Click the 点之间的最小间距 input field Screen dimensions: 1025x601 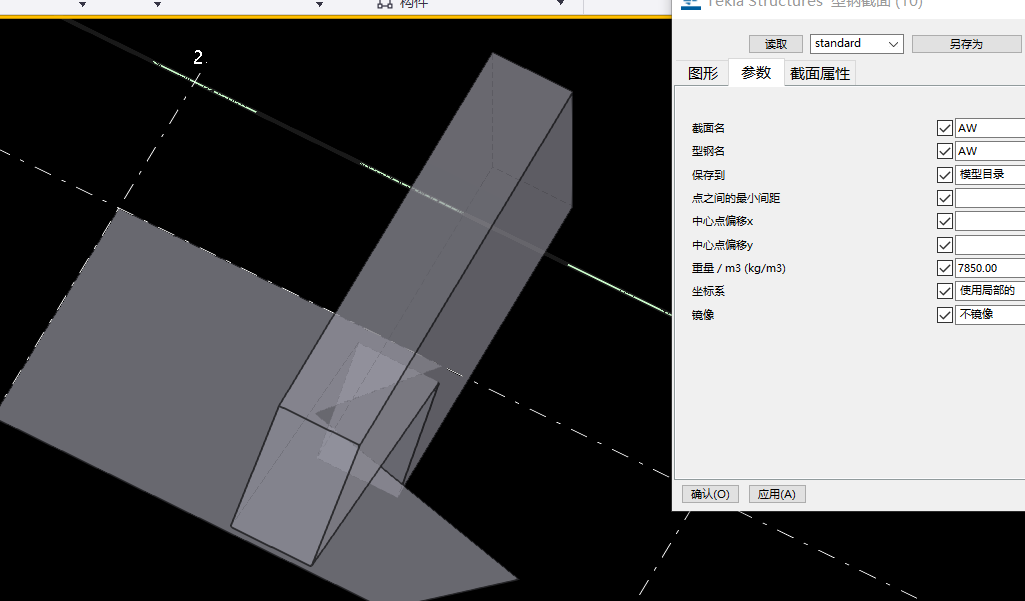pyautogui.click(x=990, y=197)
